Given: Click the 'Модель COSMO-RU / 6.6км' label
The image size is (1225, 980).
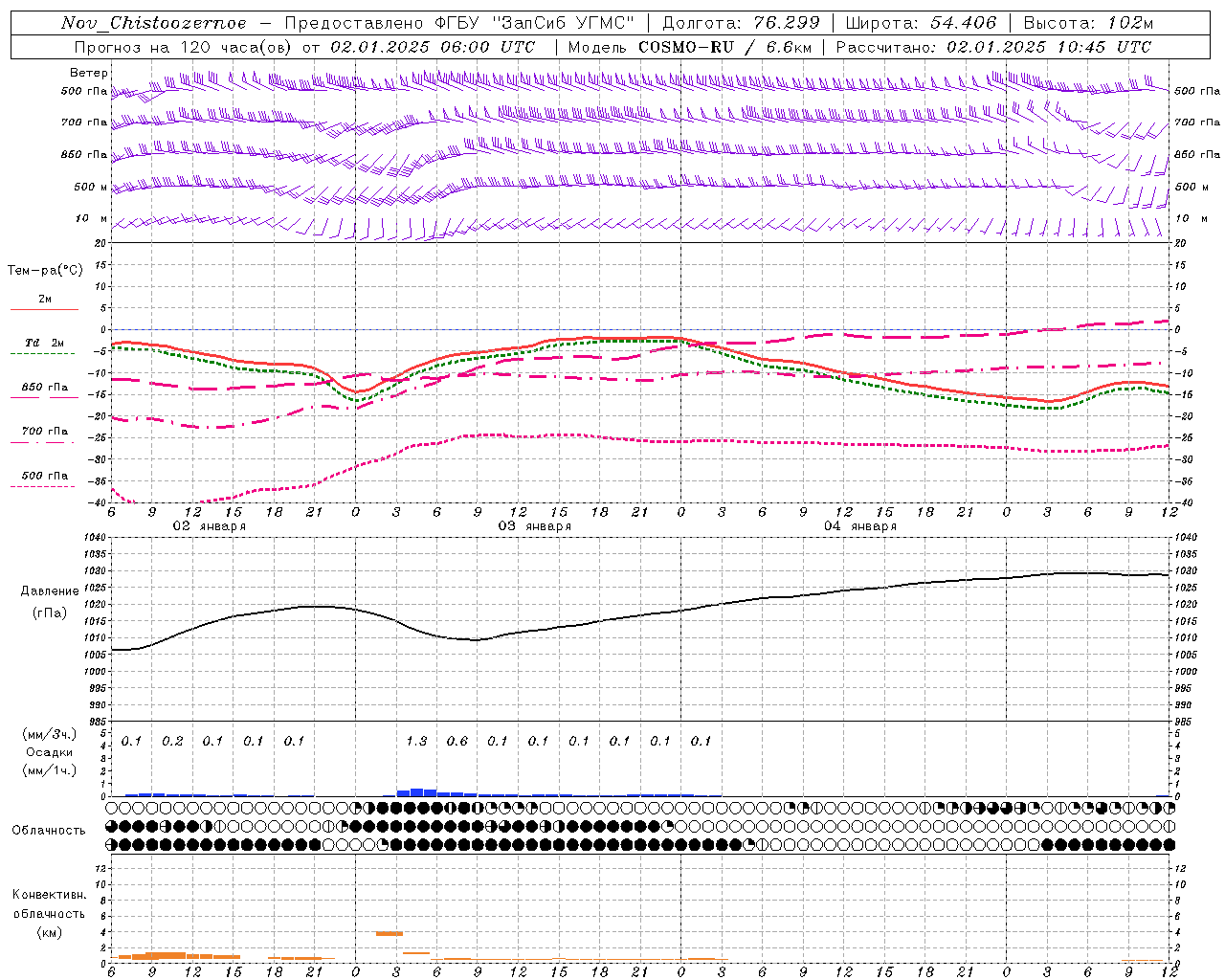Looking at the screenshot, I should [x=690, y=47].
